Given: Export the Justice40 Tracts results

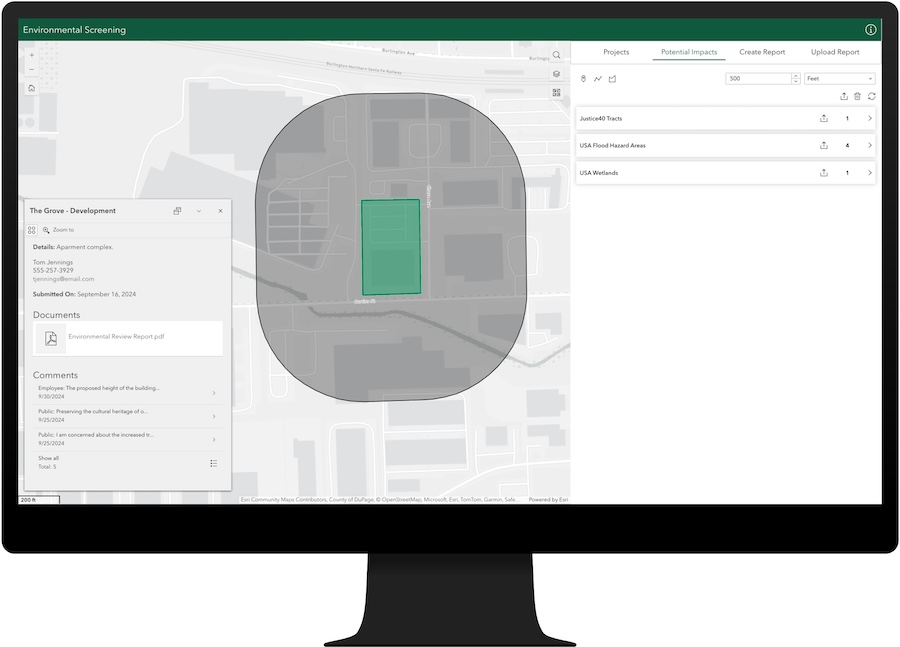Looking at the screenshot, I should click(x=824, y=118).
